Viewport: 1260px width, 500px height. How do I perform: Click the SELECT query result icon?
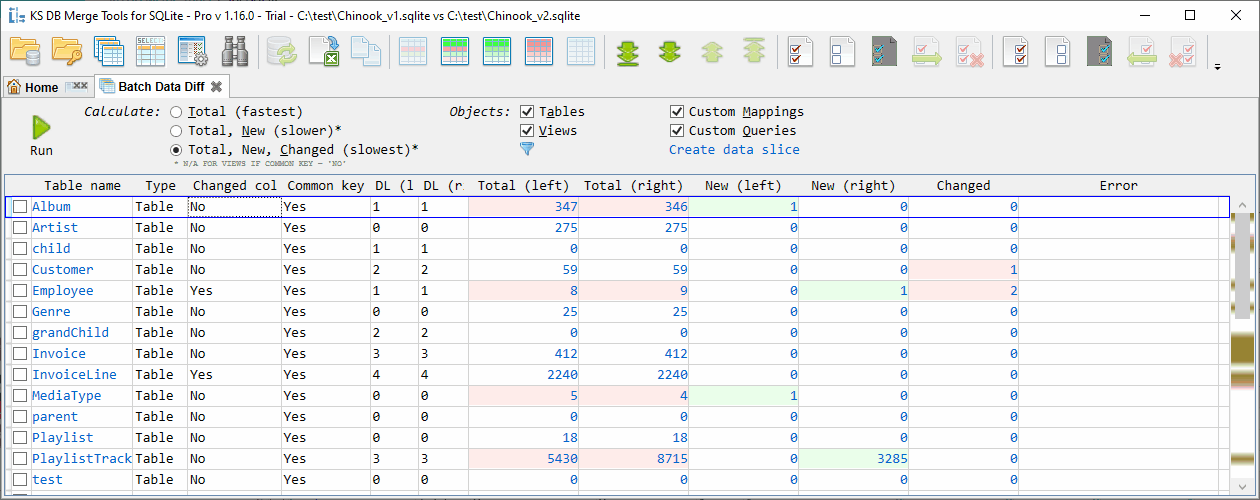[150, 51]
